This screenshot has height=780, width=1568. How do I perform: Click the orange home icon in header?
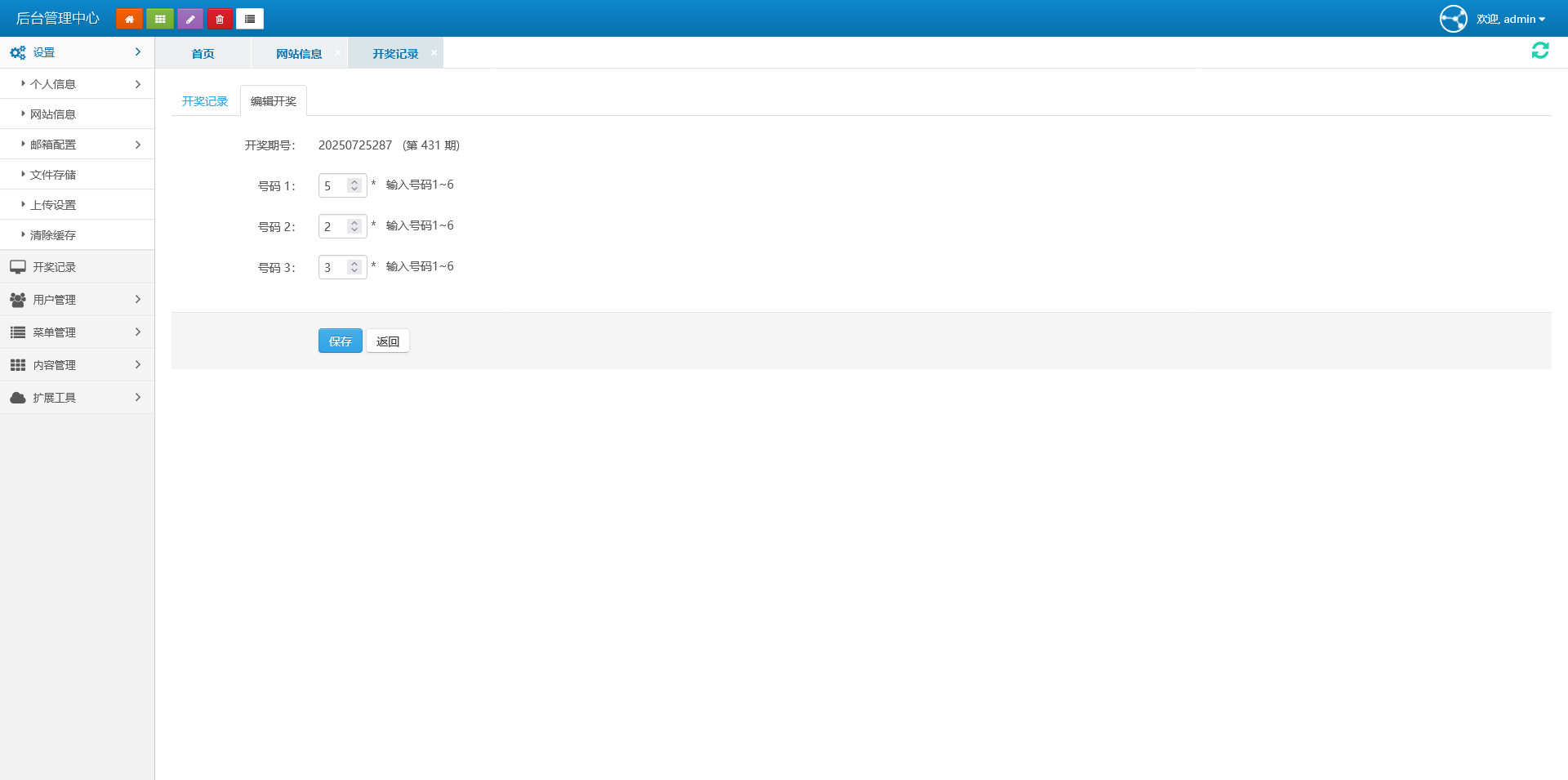point(129,19)
